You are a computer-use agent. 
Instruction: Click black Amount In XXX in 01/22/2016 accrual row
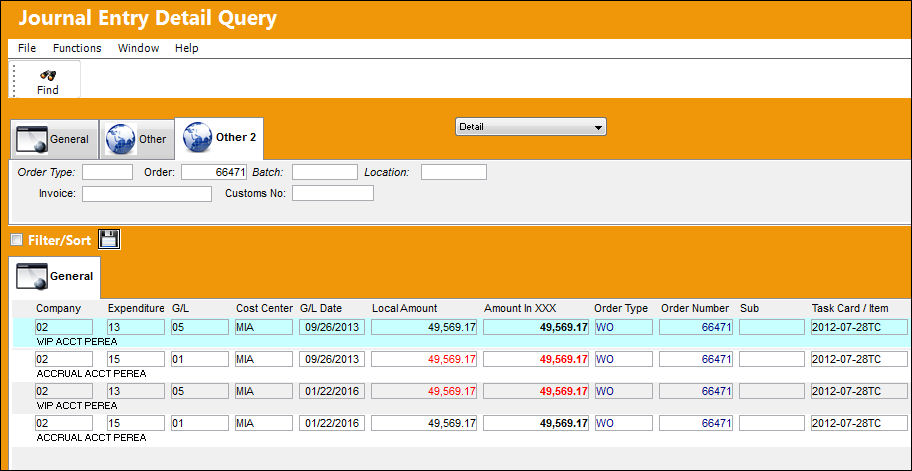pyautogui.click(x=536, y=423)
